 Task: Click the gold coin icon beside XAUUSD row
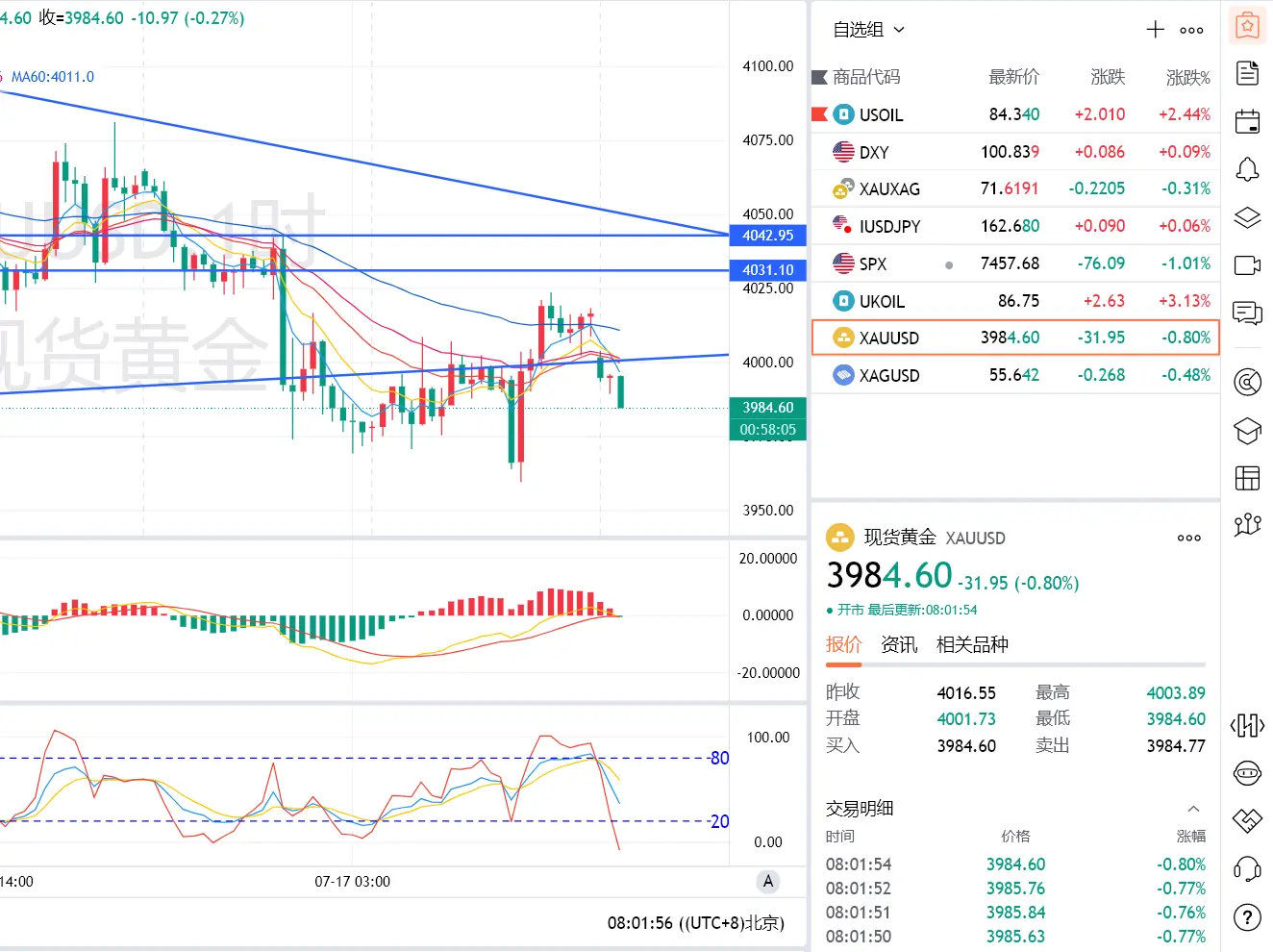[x=843, y=338]
